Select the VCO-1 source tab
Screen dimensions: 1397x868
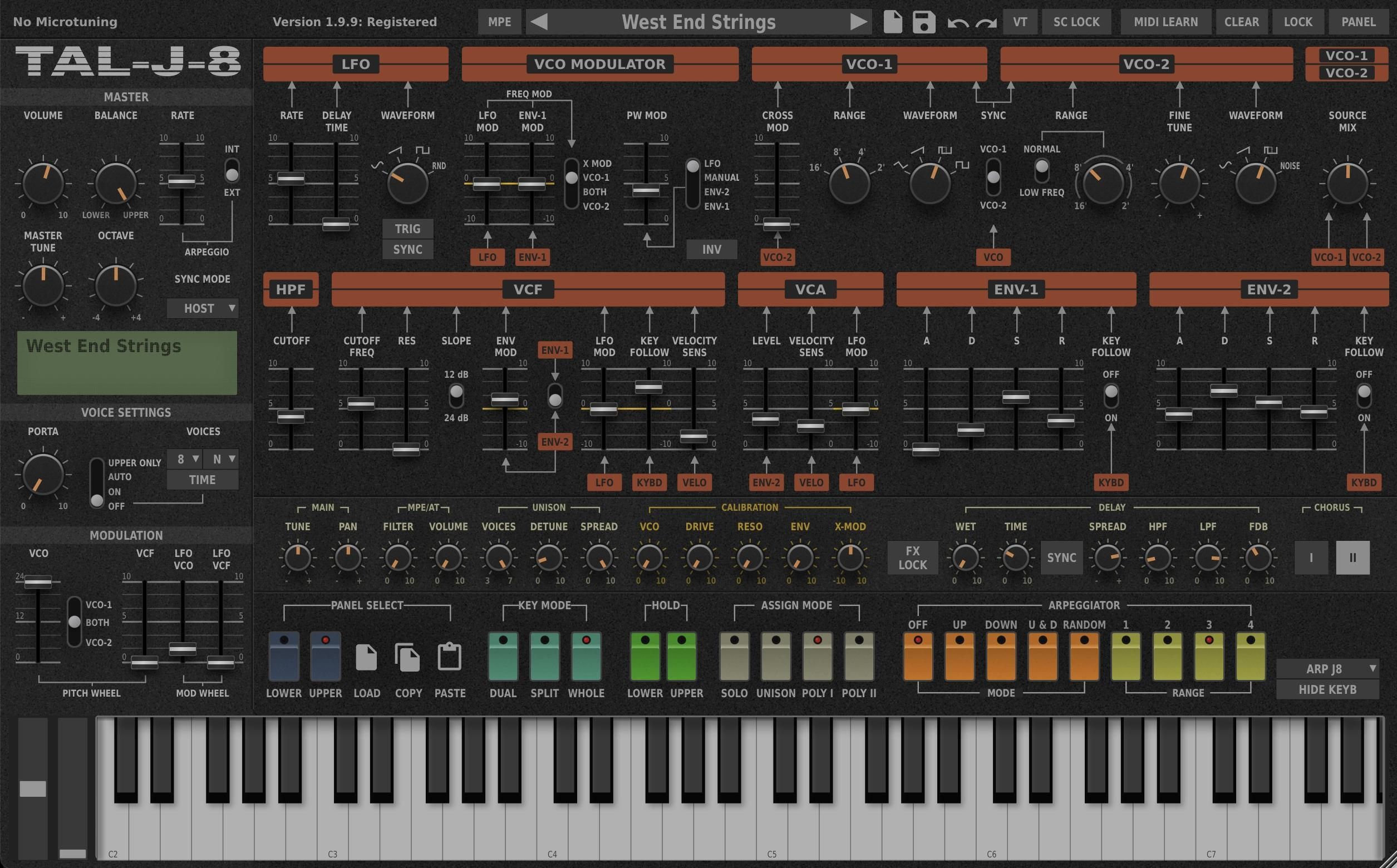click(x=1346, y=56)
